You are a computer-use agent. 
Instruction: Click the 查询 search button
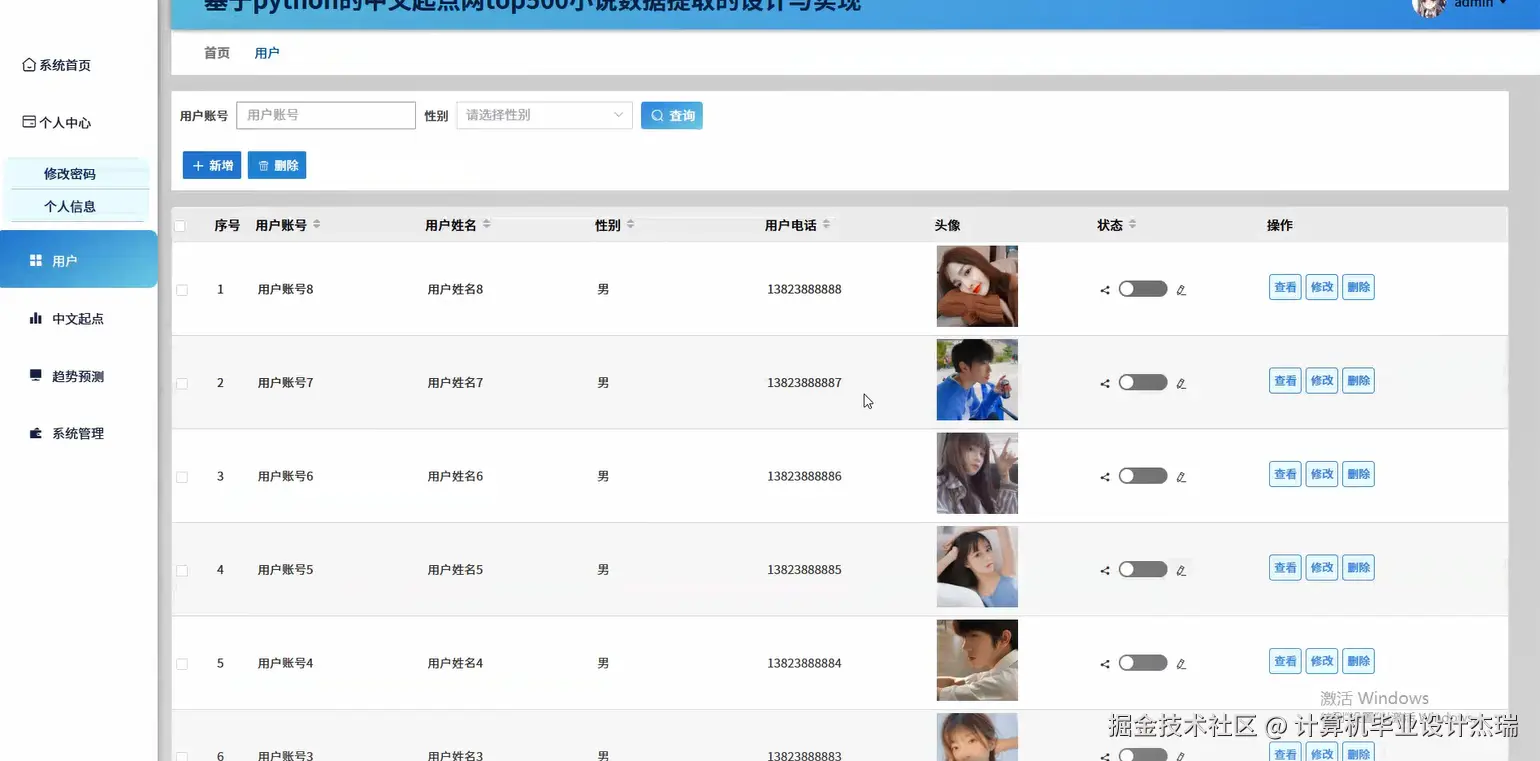coord(672,116)
